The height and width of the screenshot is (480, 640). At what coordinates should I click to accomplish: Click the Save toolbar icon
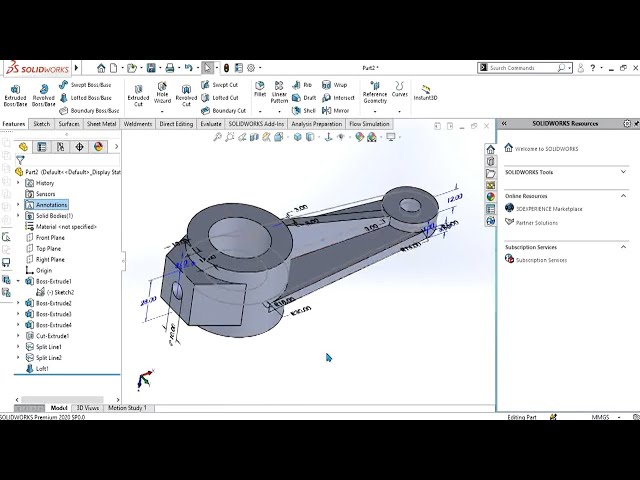point(151,68)
